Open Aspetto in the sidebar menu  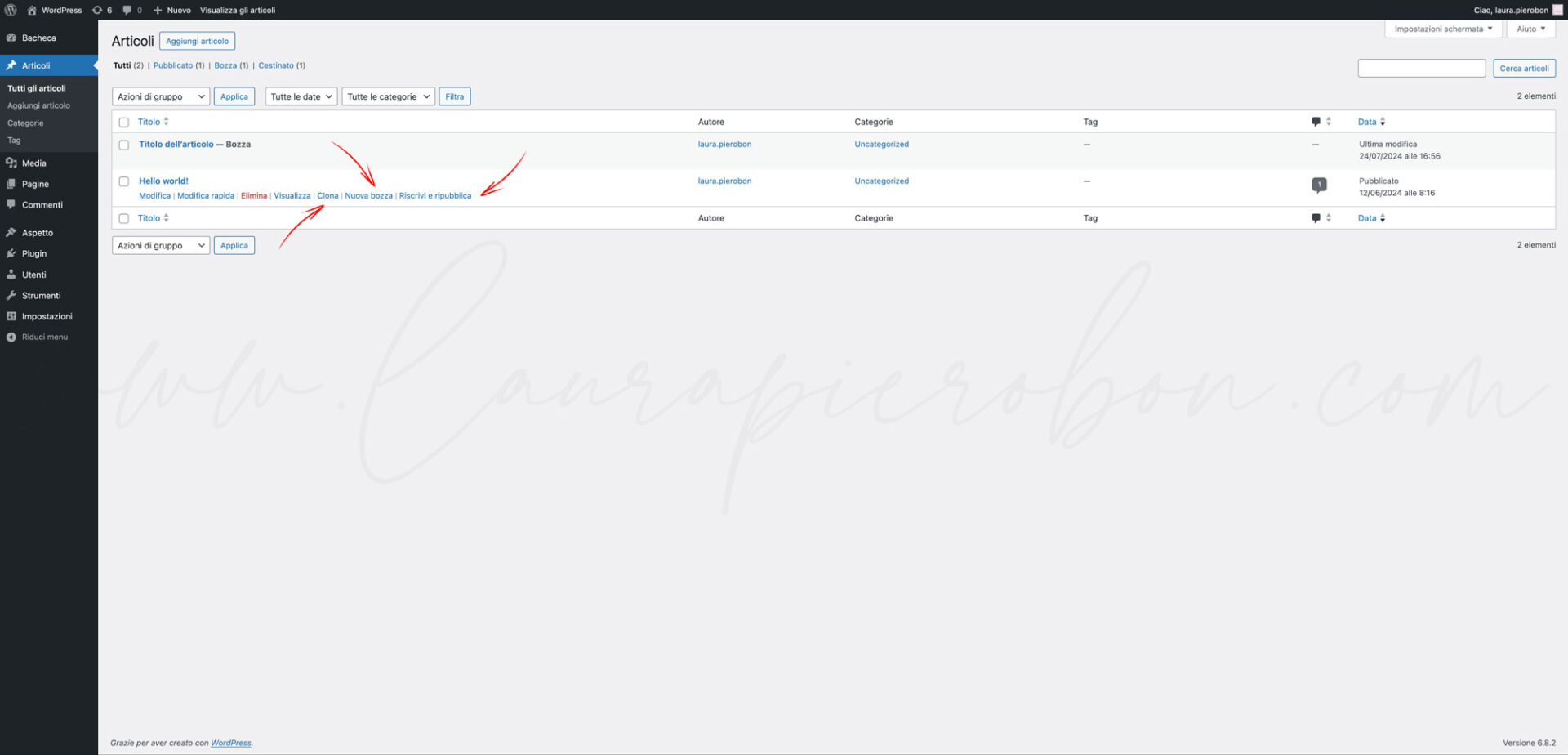pos(37,233)
